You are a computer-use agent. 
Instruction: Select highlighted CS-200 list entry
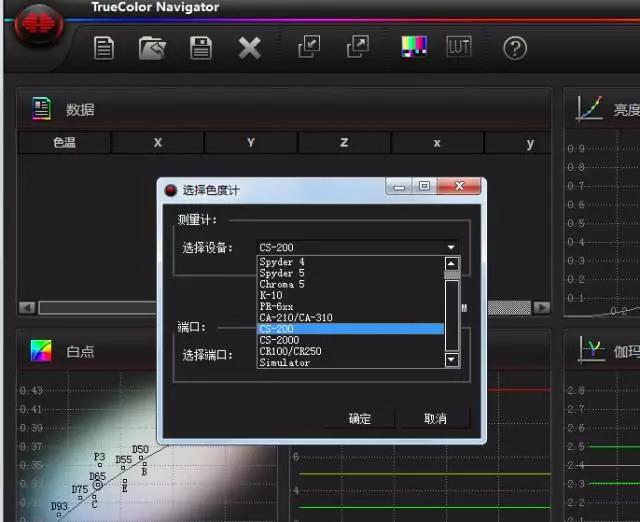point(350,329)
